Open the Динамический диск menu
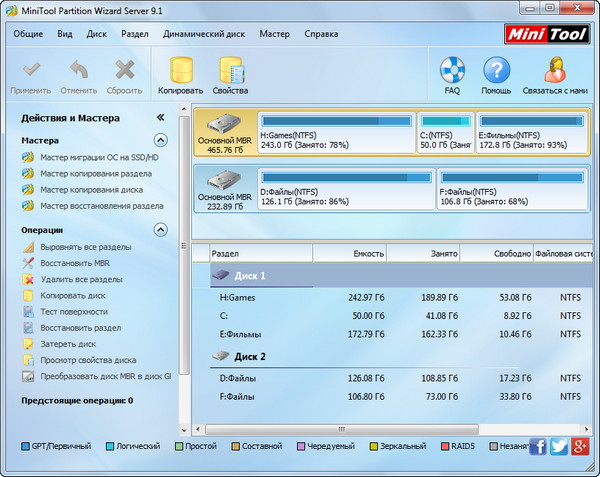Screen dimensions: 600x477 pos(204,34)
